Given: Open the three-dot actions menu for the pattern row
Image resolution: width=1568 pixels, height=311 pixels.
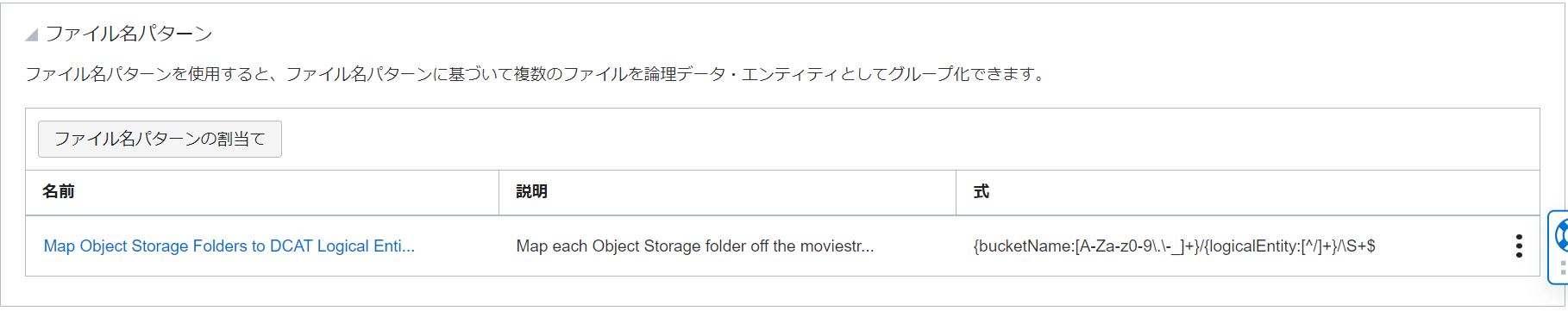Looking at the screenshot, I should tap(1519, 246).
